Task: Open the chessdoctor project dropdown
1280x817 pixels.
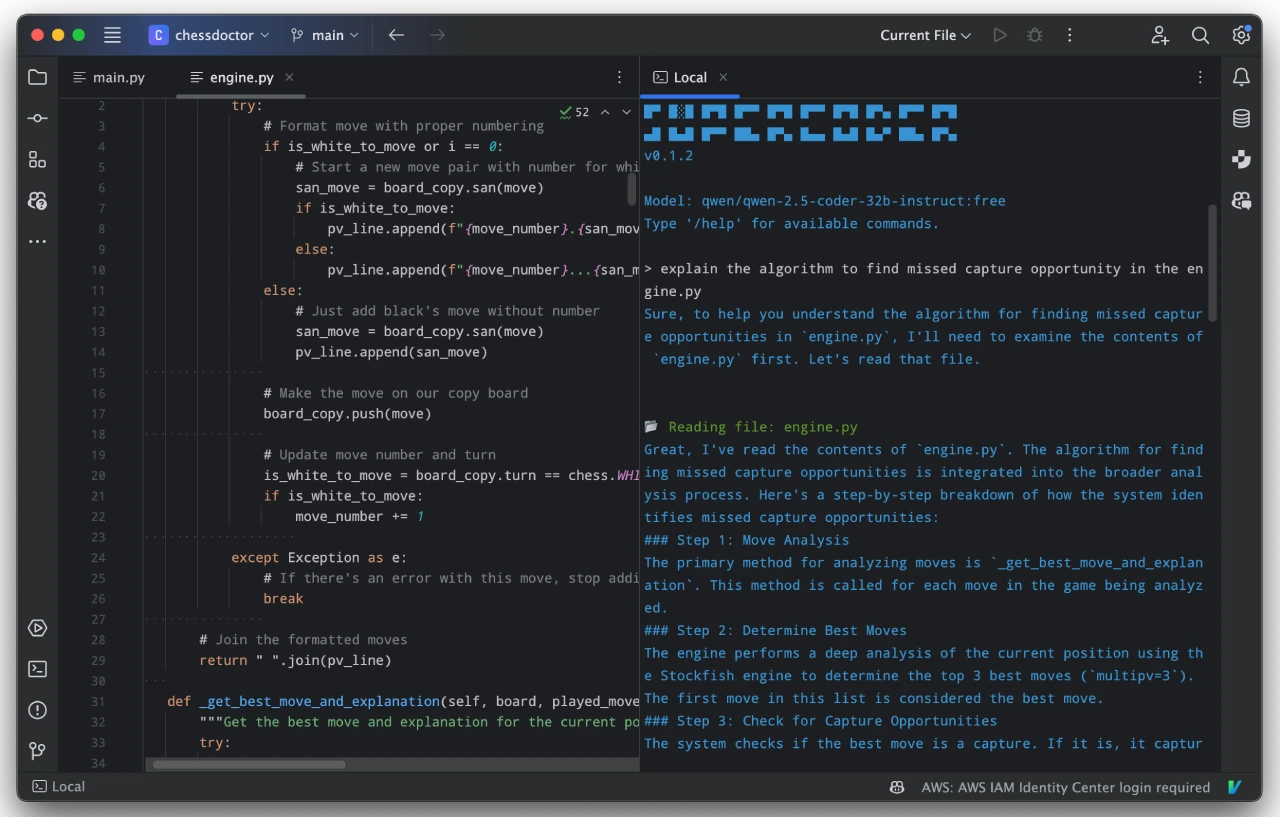Action: [x=209, y=35]
